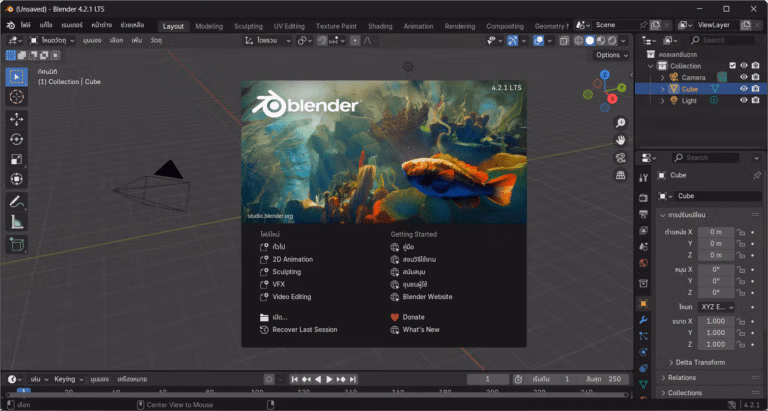Open the XYZ Euler rotation mode dropdown
768x411 pixels.
coord(716,307)
